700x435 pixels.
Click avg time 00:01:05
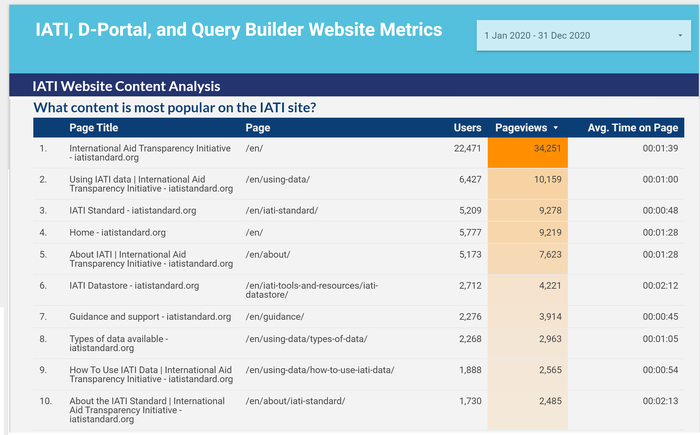pyautogui.click(x=660, y=339)
